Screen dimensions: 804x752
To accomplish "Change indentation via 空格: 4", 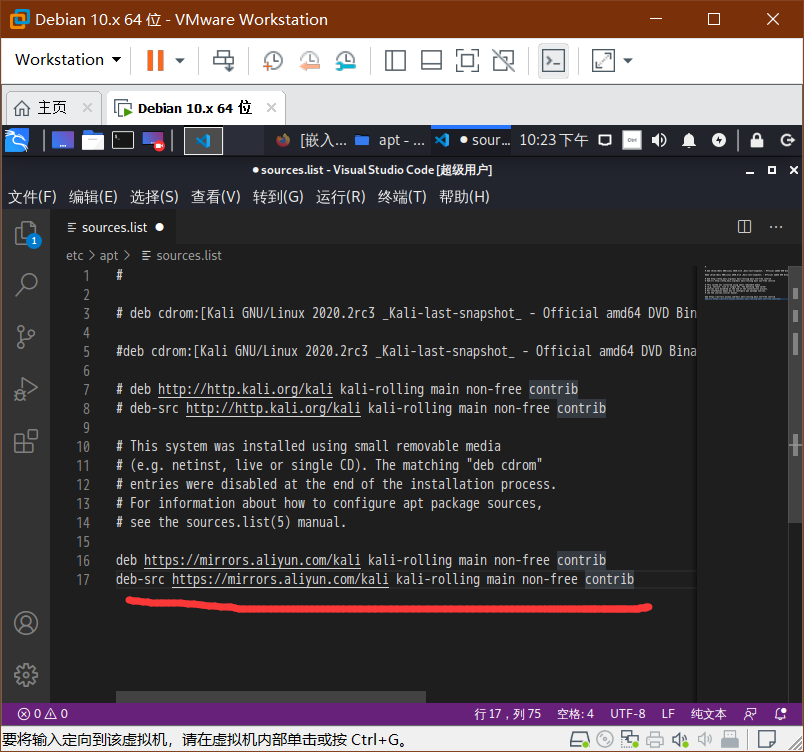I will pyautogui.click(x=575, y=714).
